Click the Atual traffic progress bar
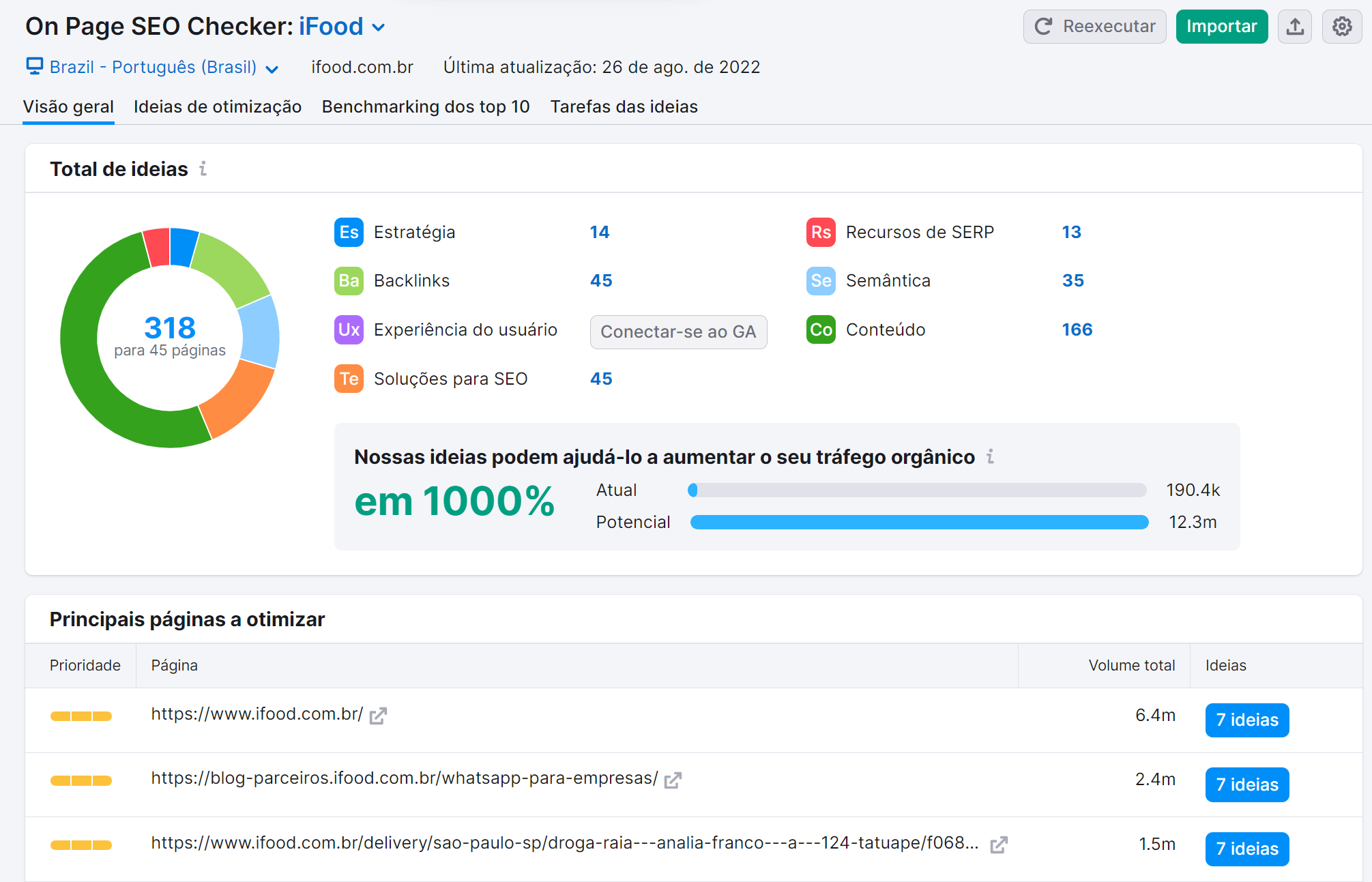 (918, 490)
